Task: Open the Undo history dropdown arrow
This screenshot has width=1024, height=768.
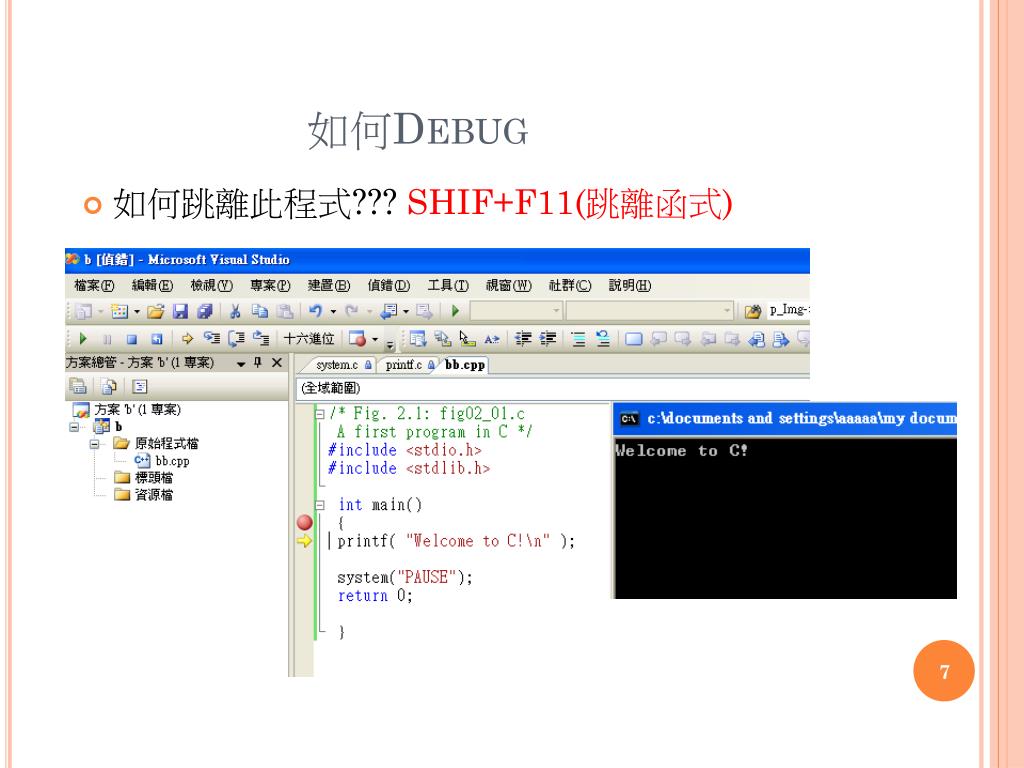Action: [x=333, y=312]
